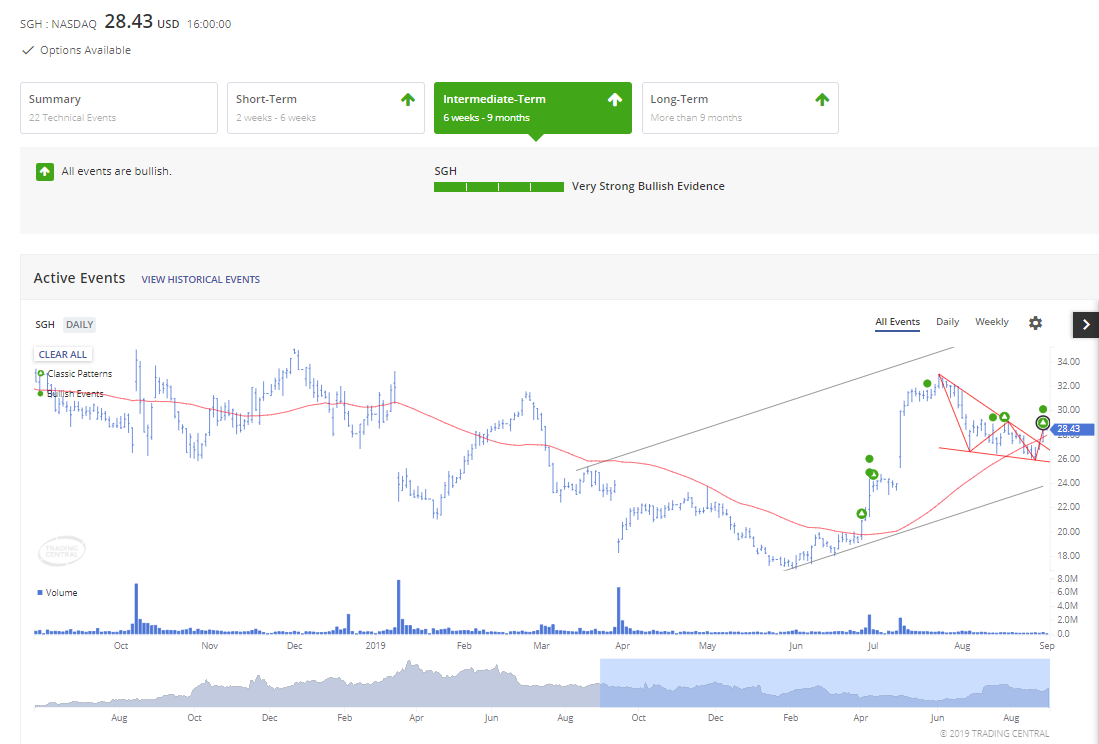Toggle the Bullish Events legend item
The image size is (1099, 744).
pos(70,394)
